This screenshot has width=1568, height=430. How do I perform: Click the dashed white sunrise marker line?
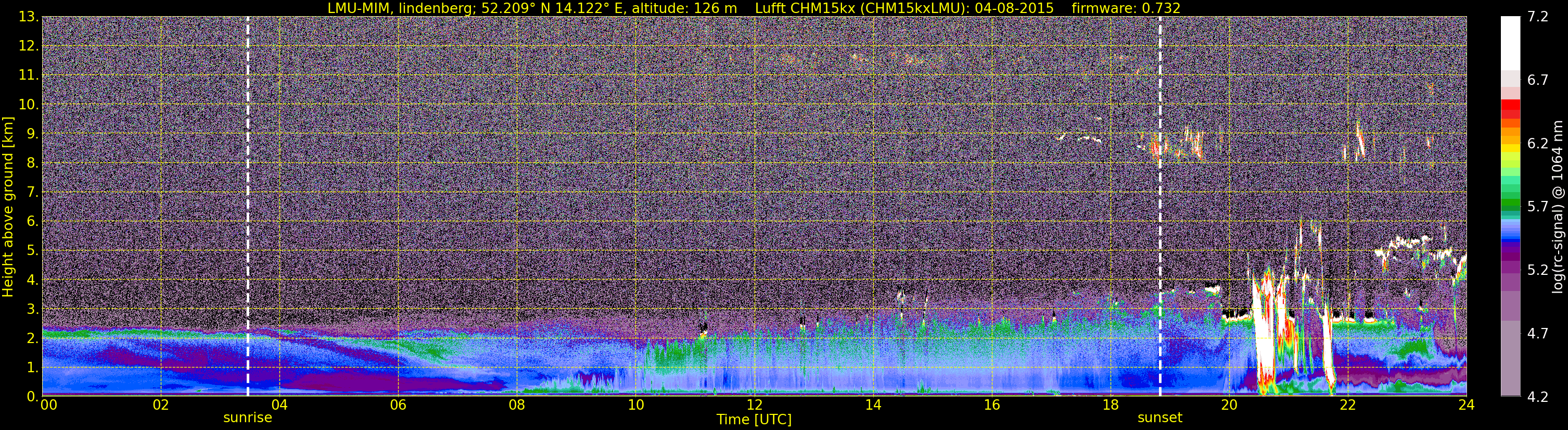tap(248, 207)
